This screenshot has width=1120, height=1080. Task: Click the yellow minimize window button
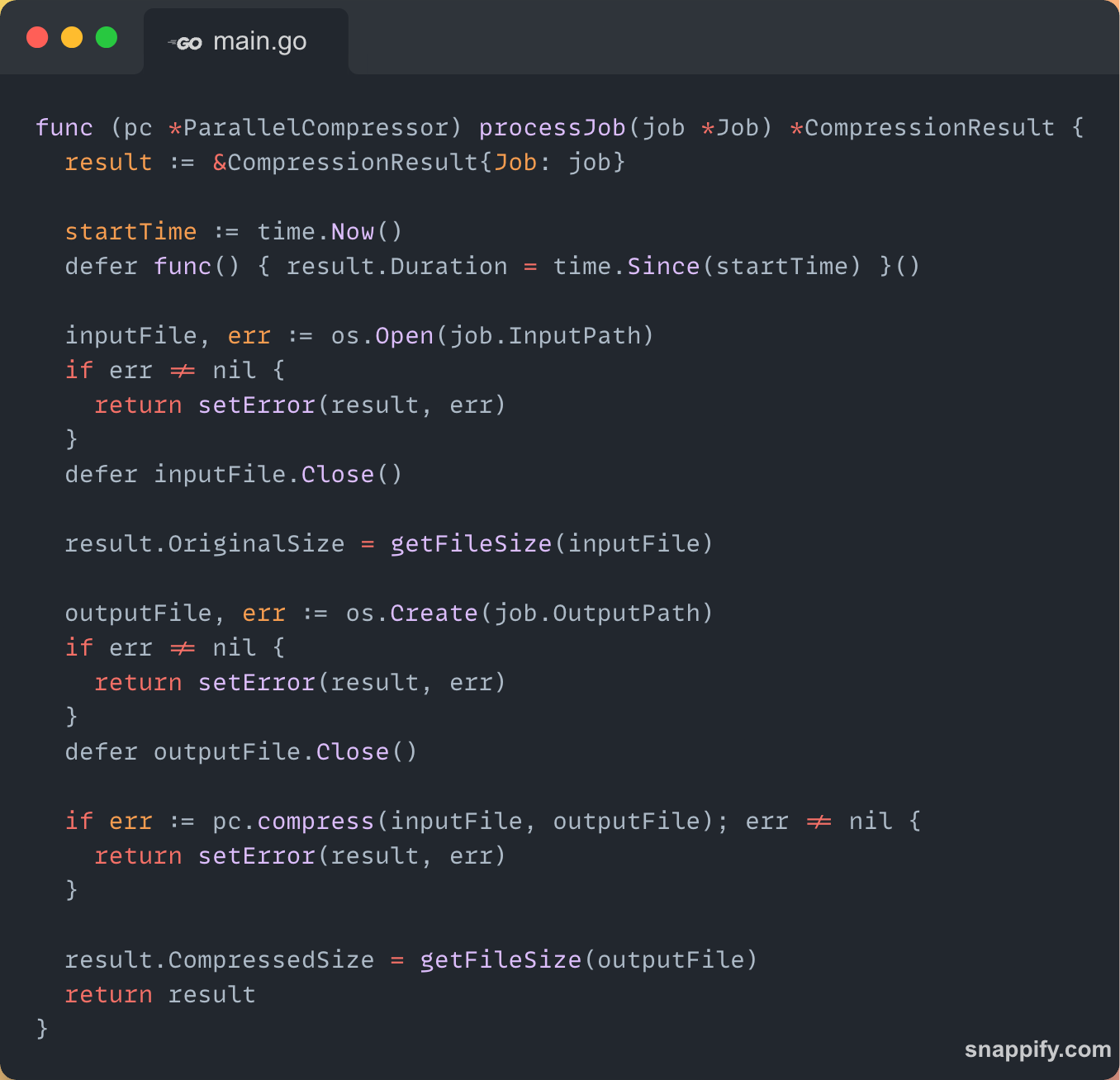[x=72, y=37]
